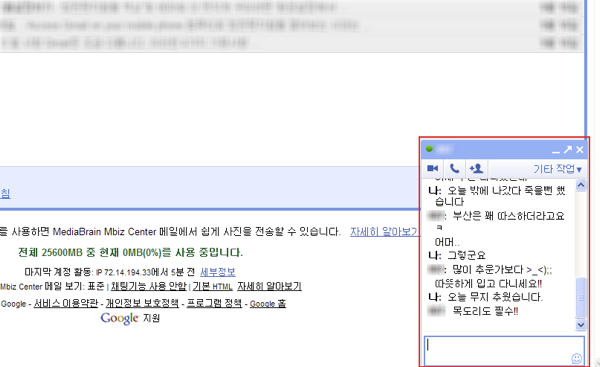The height and width of the screenshot is (367, 600).
Task: Open the 기타 작업 dropdown menu
Action: (558, 169)
